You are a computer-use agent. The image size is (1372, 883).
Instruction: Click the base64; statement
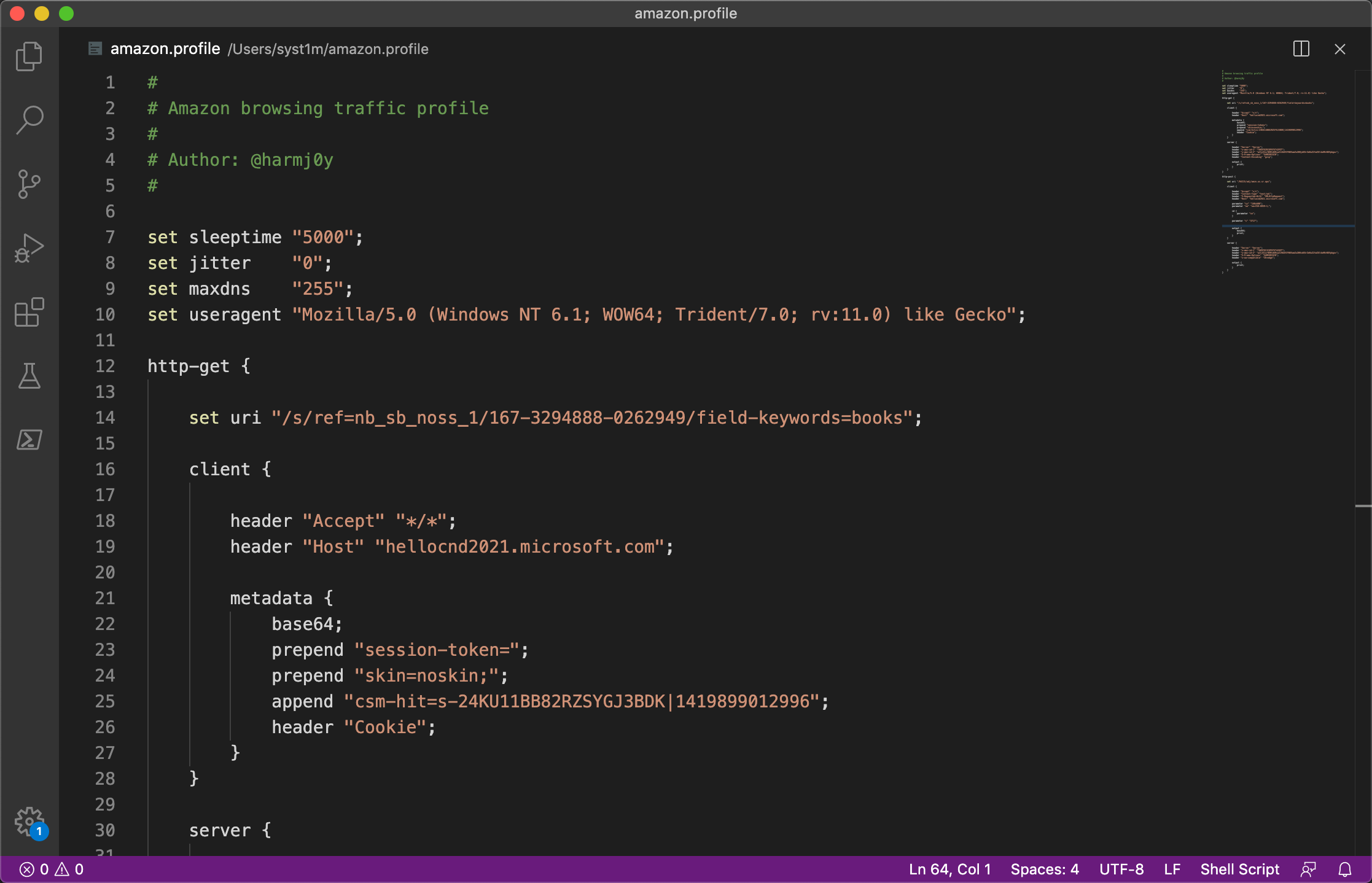coord(307,624)
